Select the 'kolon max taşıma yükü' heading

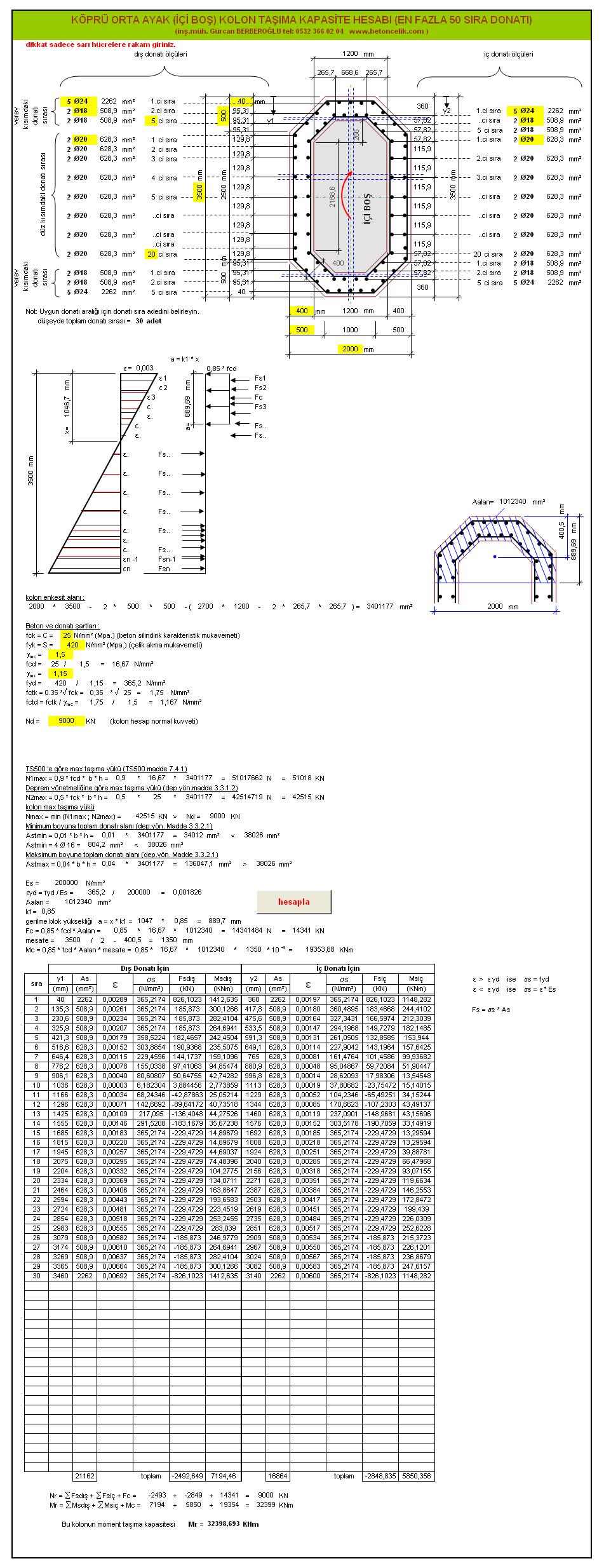pyautogui.click(x=60, y=807)
